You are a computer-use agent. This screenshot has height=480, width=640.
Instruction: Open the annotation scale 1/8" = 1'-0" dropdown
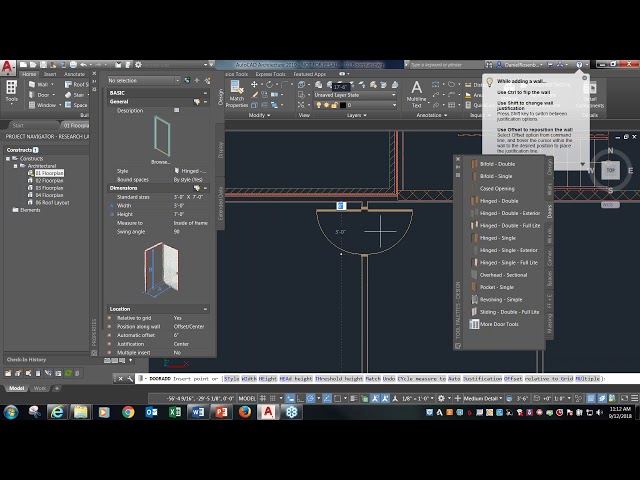pyautogui.click(x=417, y=398)
